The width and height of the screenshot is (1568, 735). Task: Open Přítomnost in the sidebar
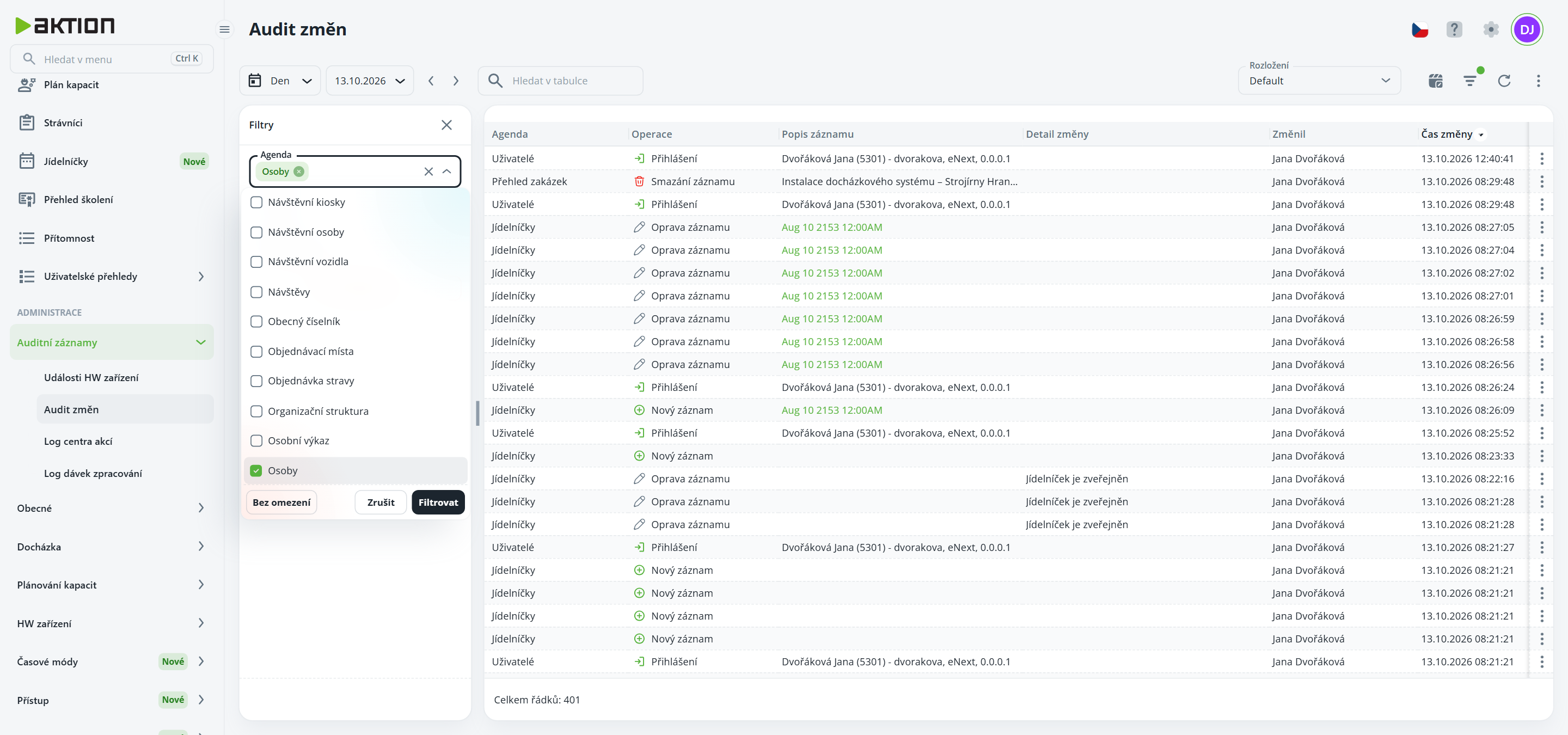click(112, 238)
